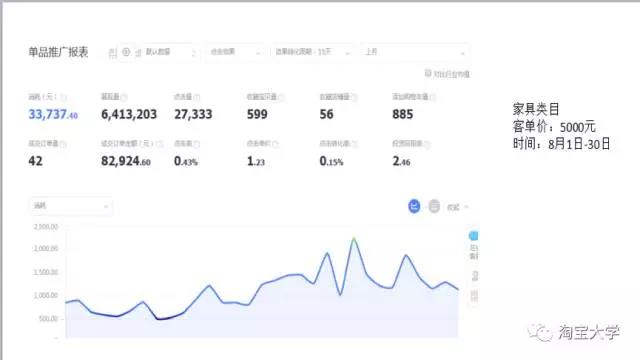Viewport: 640px width, 360px height.
Task: Open click-effect filter dropdown
Action: click(x=234, y=52)
